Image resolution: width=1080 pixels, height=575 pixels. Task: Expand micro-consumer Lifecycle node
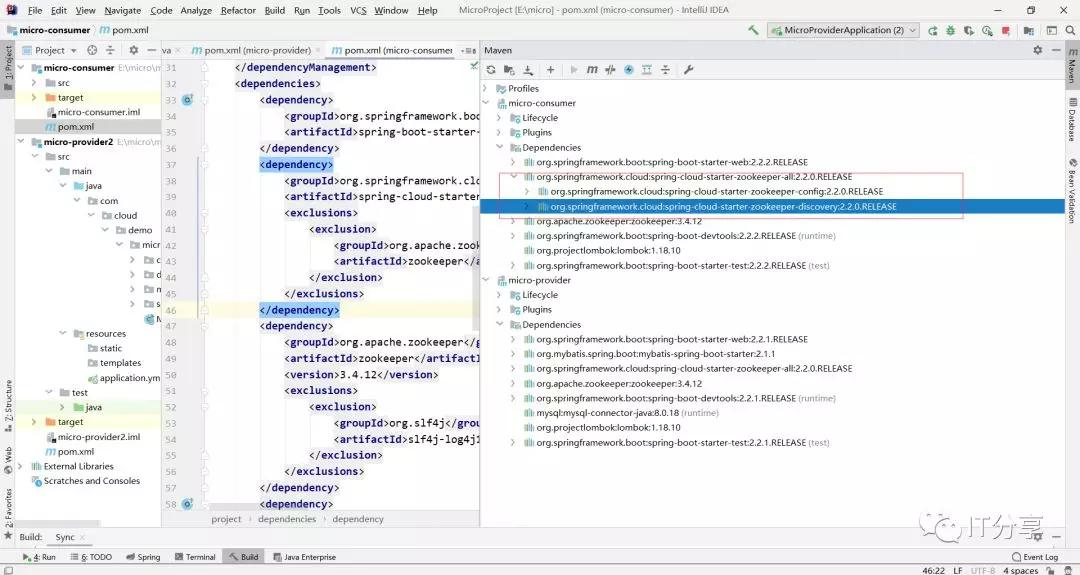pos(499,118)
